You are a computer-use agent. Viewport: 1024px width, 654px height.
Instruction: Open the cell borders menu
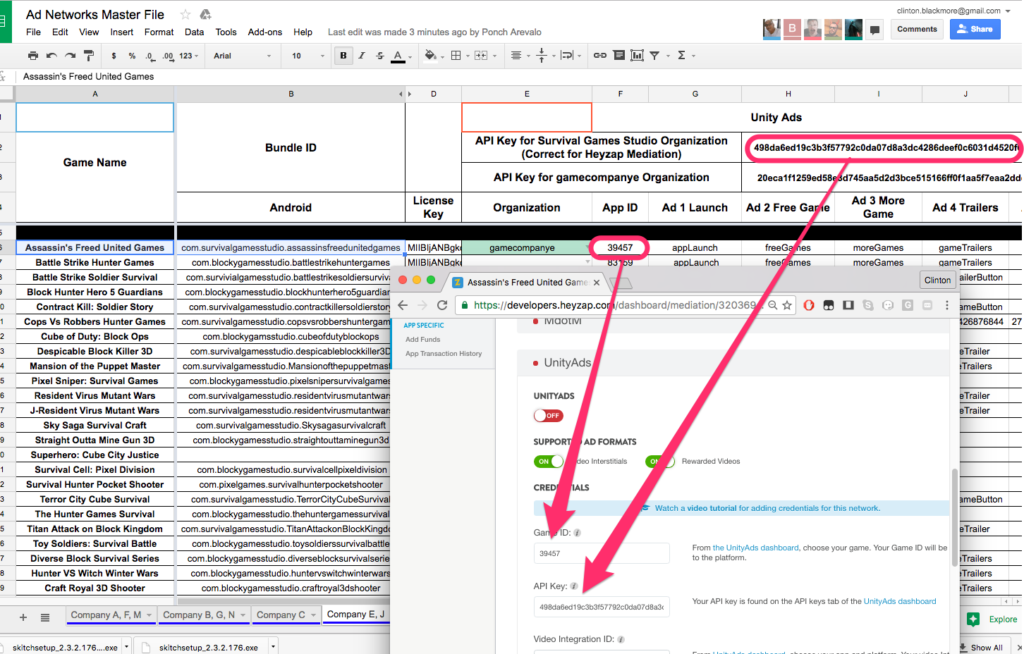tap(458, 56)
